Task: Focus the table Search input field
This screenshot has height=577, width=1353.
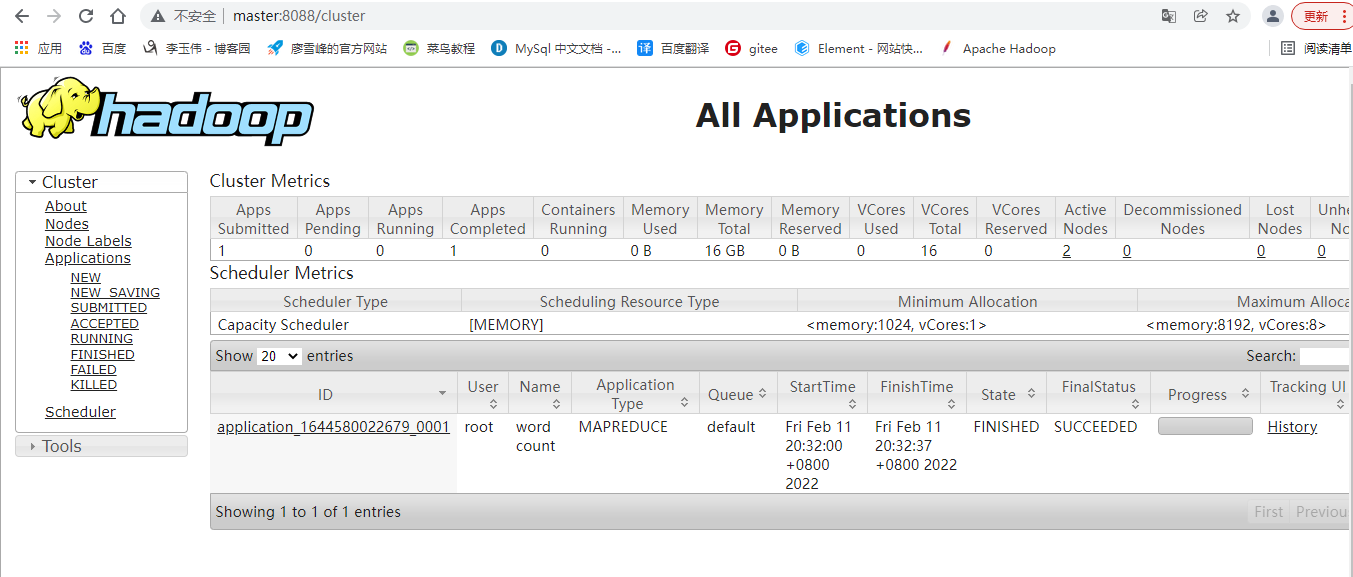Action: pyautogui.click(x=1326, y=356)
